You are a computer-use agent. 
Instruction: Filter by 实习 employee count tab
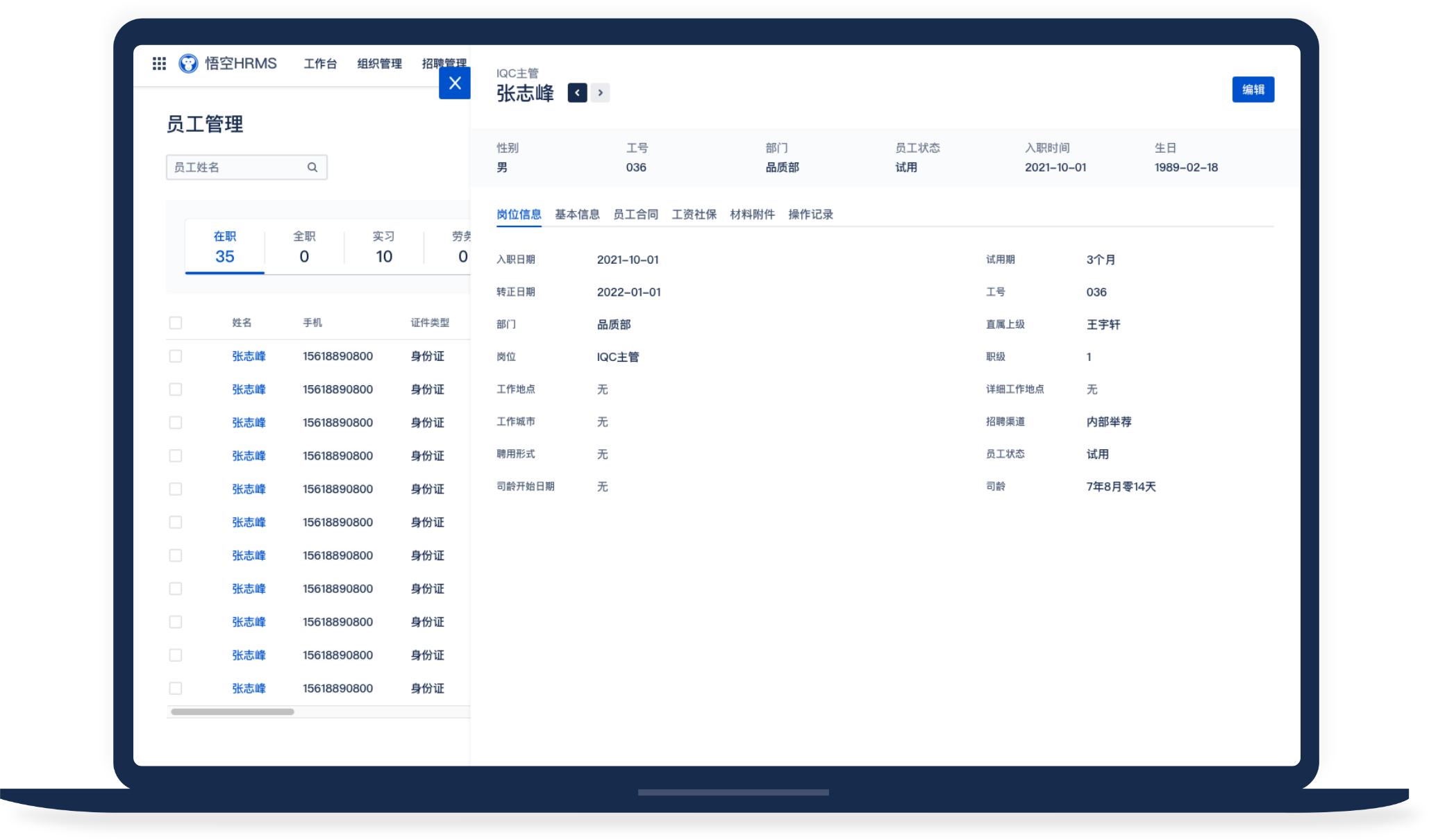tap(383, 247)
